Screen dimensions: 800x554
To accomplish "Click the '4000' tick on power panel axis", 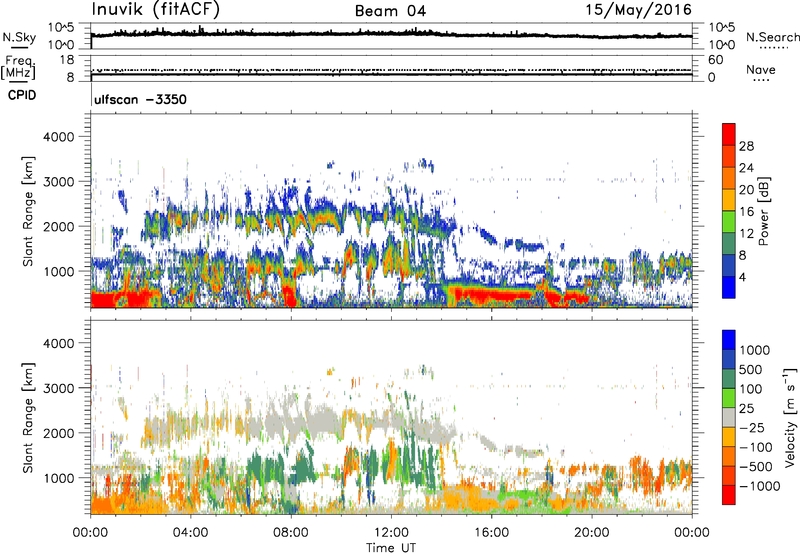I will tap(58, 137).
